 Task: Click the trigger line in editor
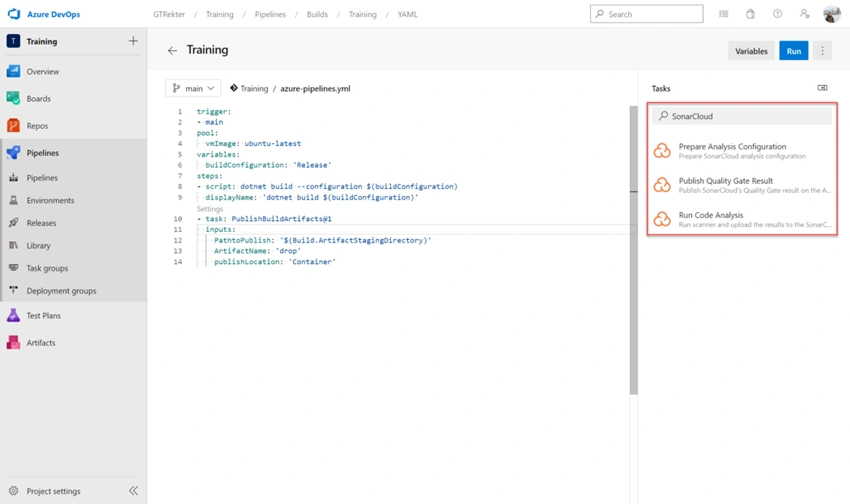pos(214,112)
